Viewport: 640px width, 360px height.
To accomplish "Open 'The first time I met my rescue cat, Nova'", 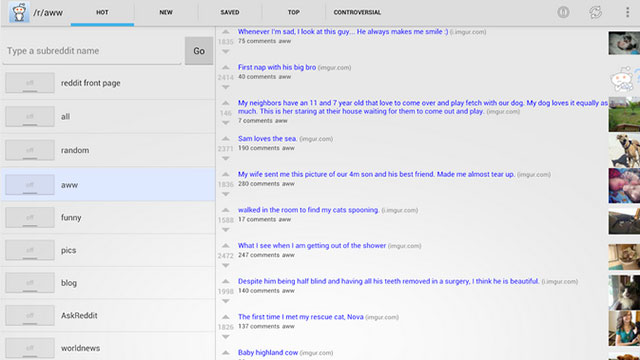I will click(300, 317).
